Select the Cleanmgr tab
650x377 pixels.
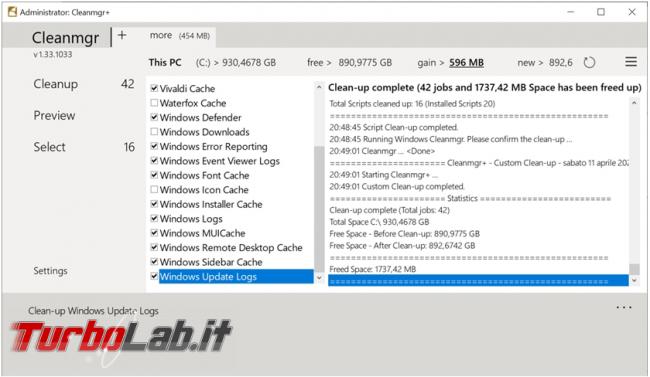click(65, 38)
